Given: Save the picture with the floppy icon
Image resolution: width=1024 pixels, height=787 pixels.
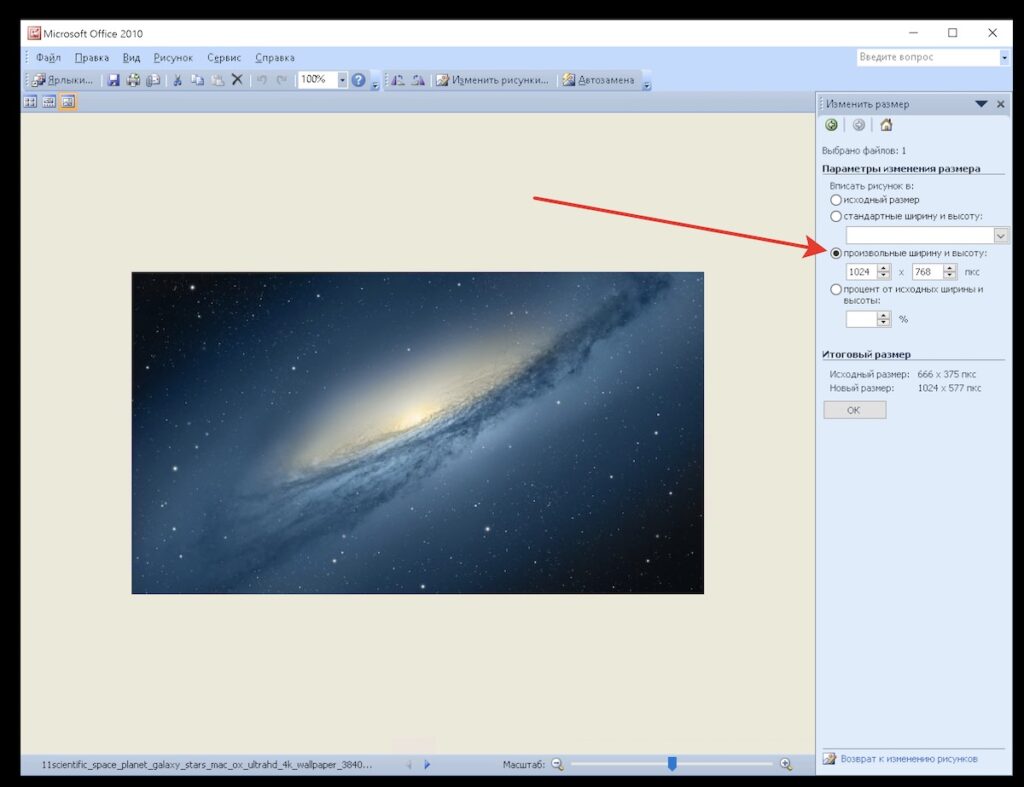Looking at the screenshot, I should (114, 80).
